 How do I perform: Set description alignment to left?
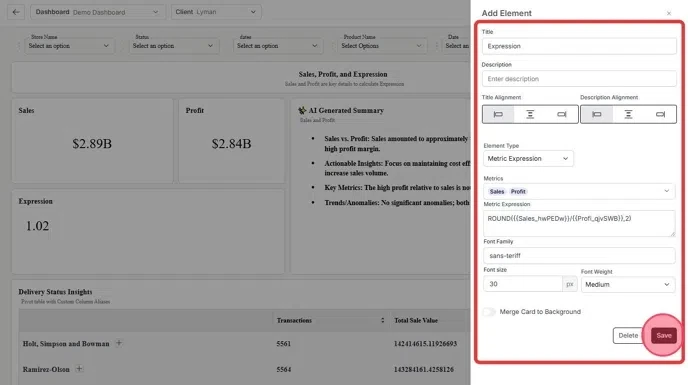pos(596,115)
